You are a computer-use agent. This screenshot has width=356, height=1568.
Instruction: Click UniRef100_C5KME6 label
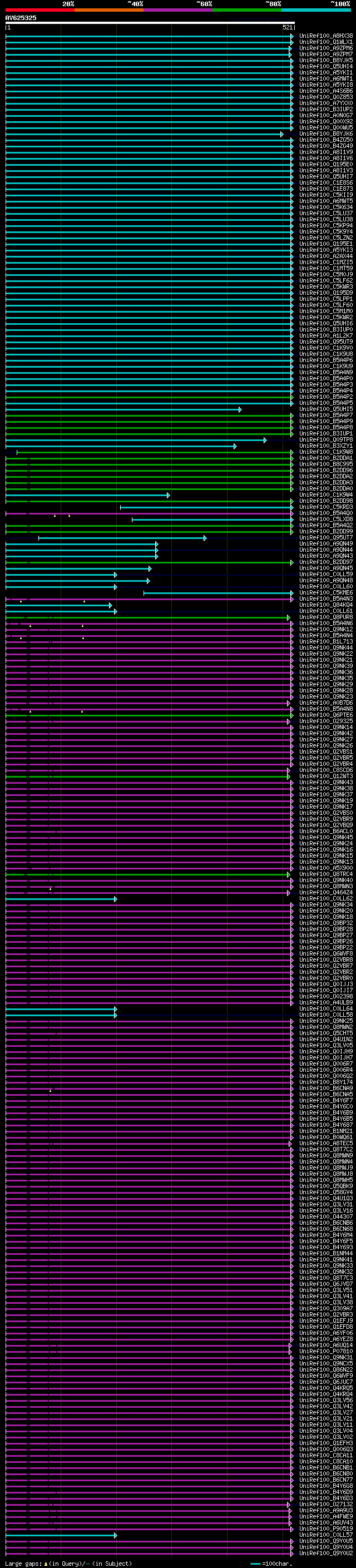[326, 593]
